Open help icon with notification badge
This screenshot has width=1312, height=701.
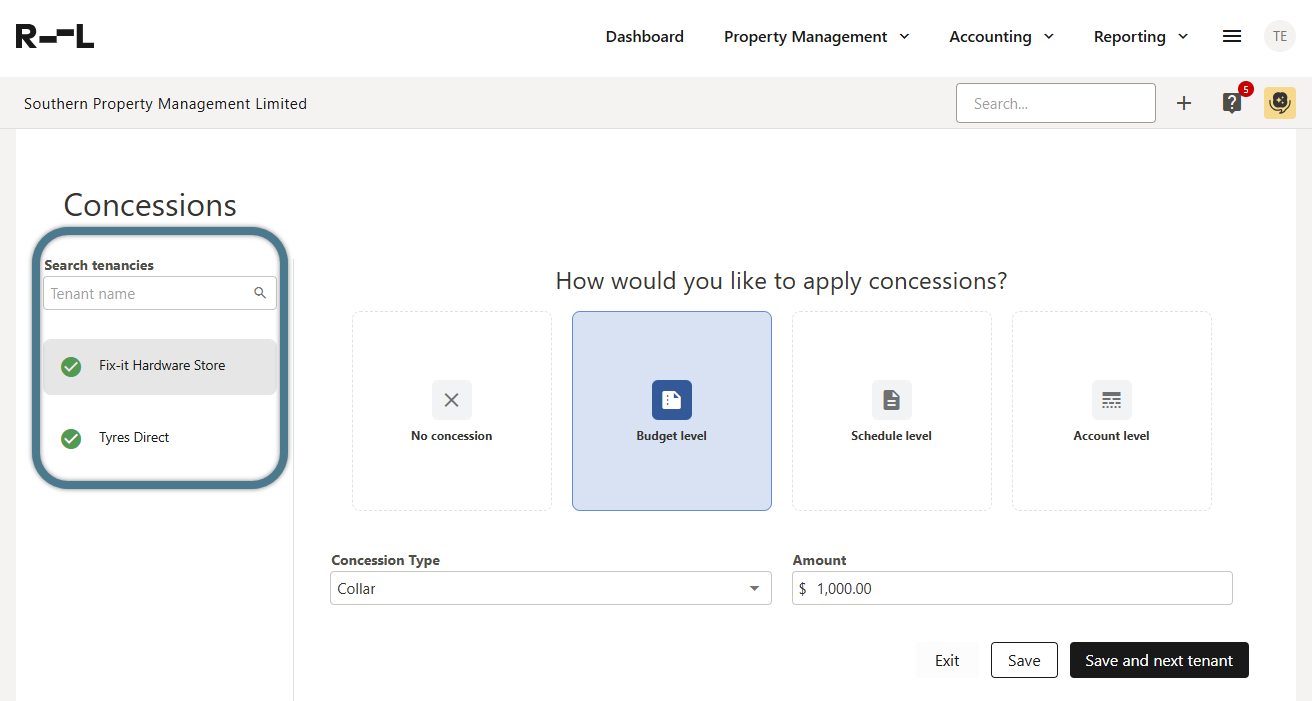click(1232, 103)
